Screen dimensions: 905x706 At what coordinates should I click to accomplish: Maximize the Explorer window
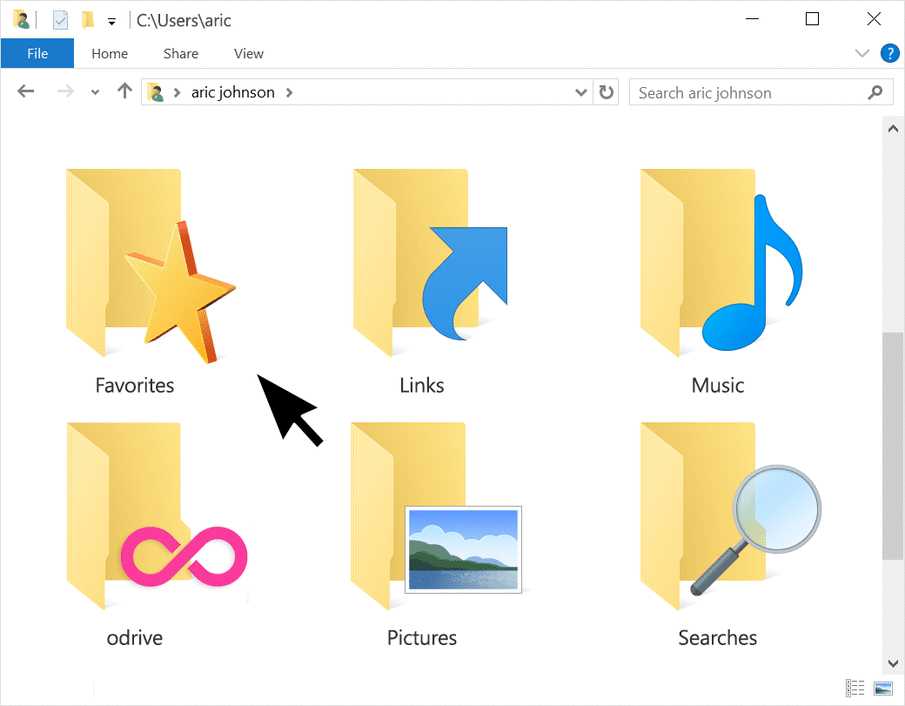click(812, 19)
